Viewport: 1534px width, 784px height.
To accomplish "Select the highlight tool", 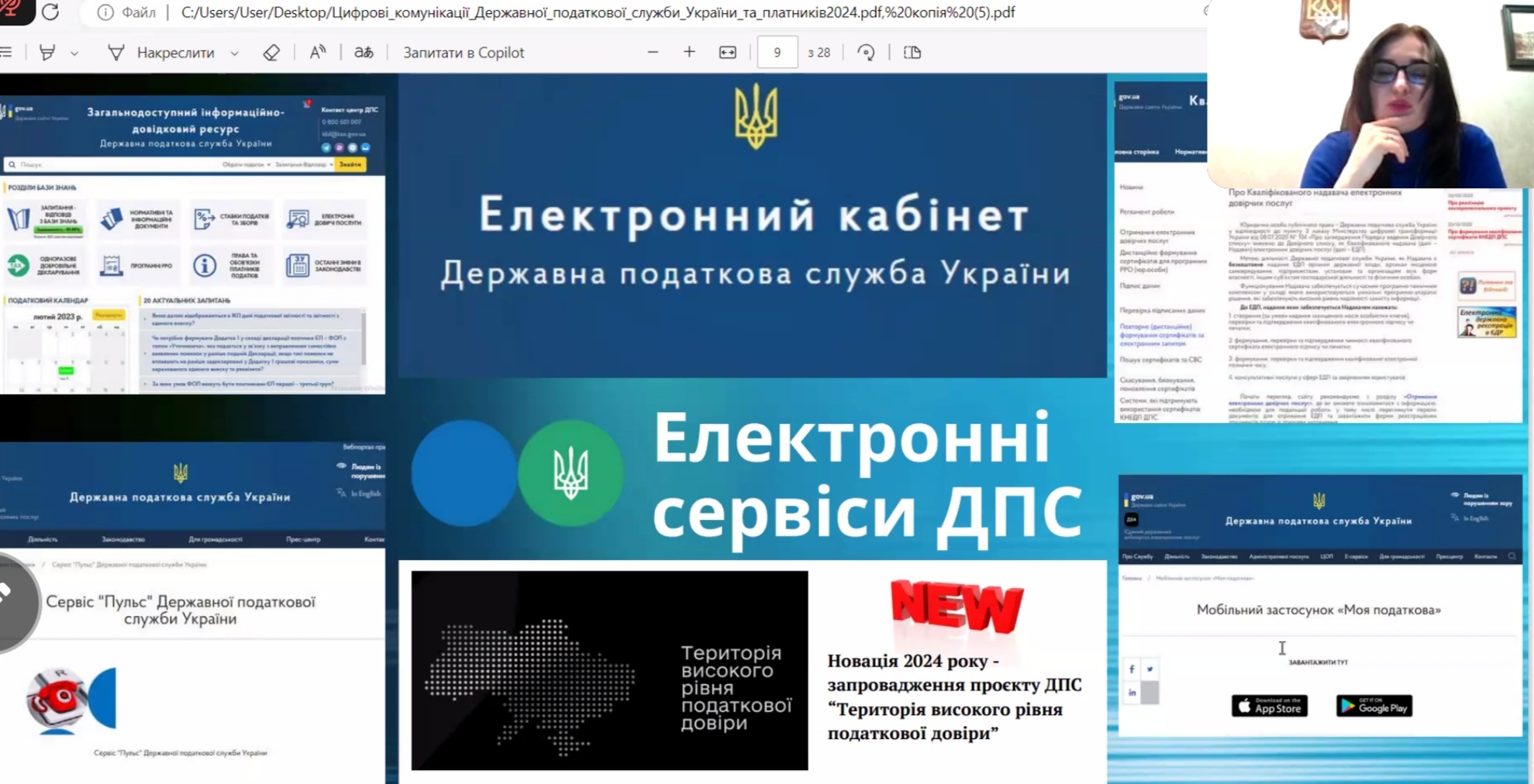I will pyautogui.click(x=47, y=53).
